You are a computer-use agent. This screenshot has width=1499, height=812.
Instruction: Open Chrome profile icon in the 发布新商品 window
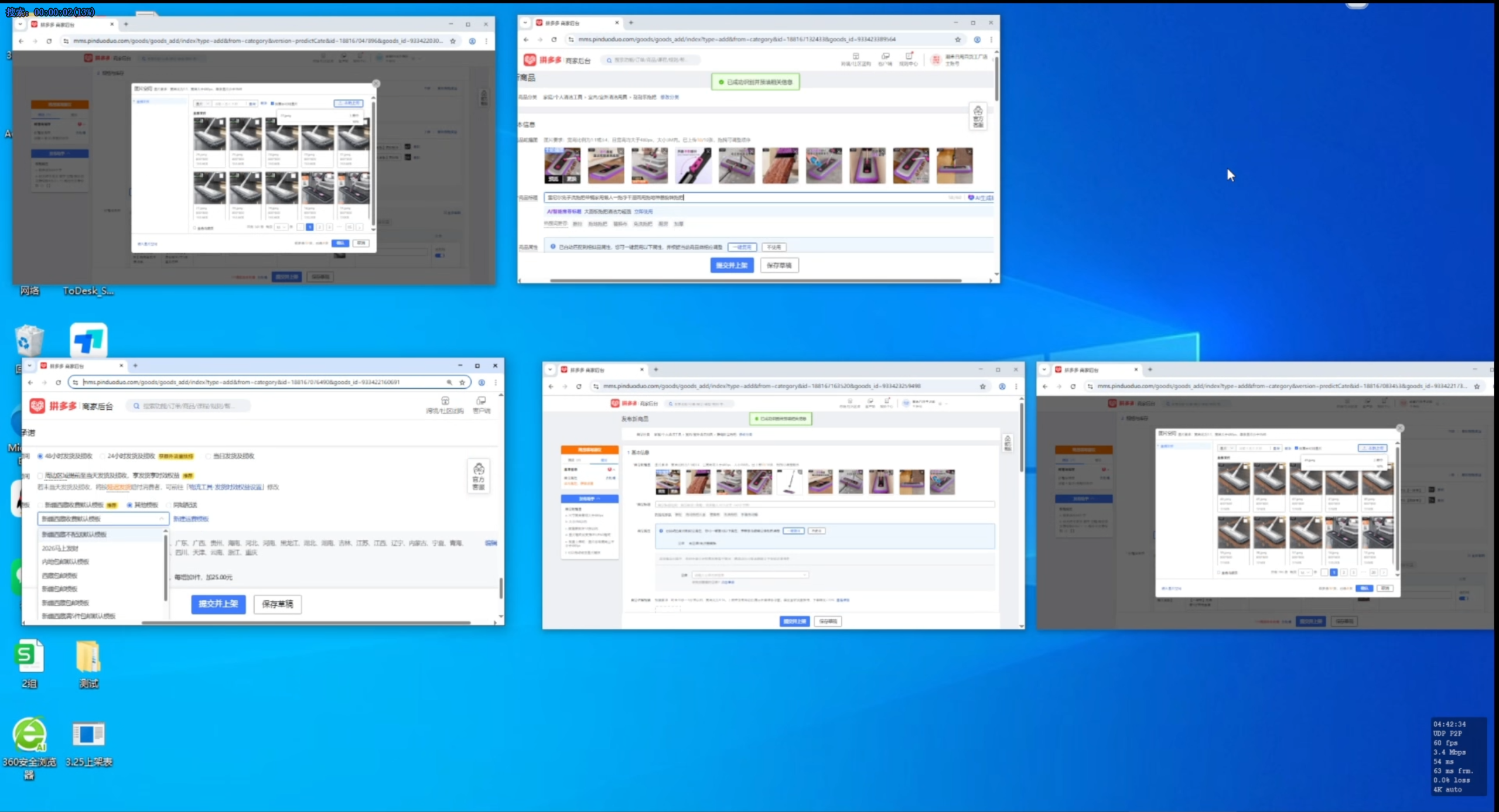tap(1002, 386)
